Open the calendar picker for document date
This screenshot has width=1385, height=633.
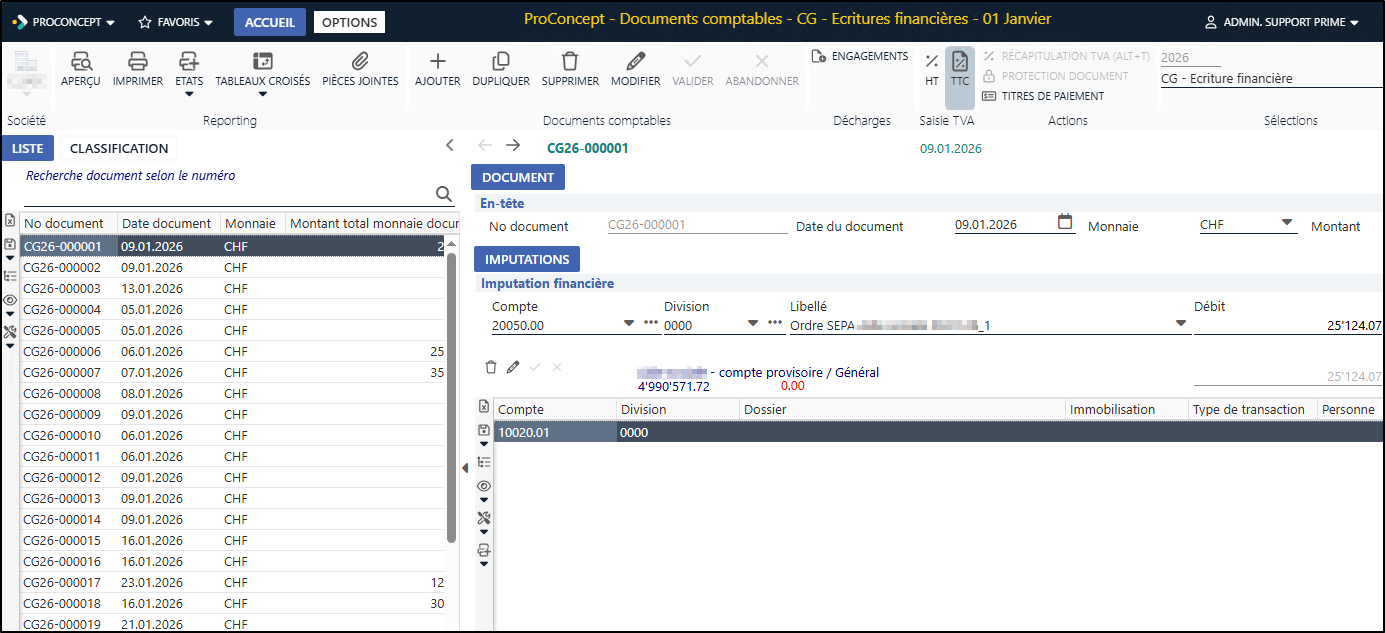(x=1065, y=223)
